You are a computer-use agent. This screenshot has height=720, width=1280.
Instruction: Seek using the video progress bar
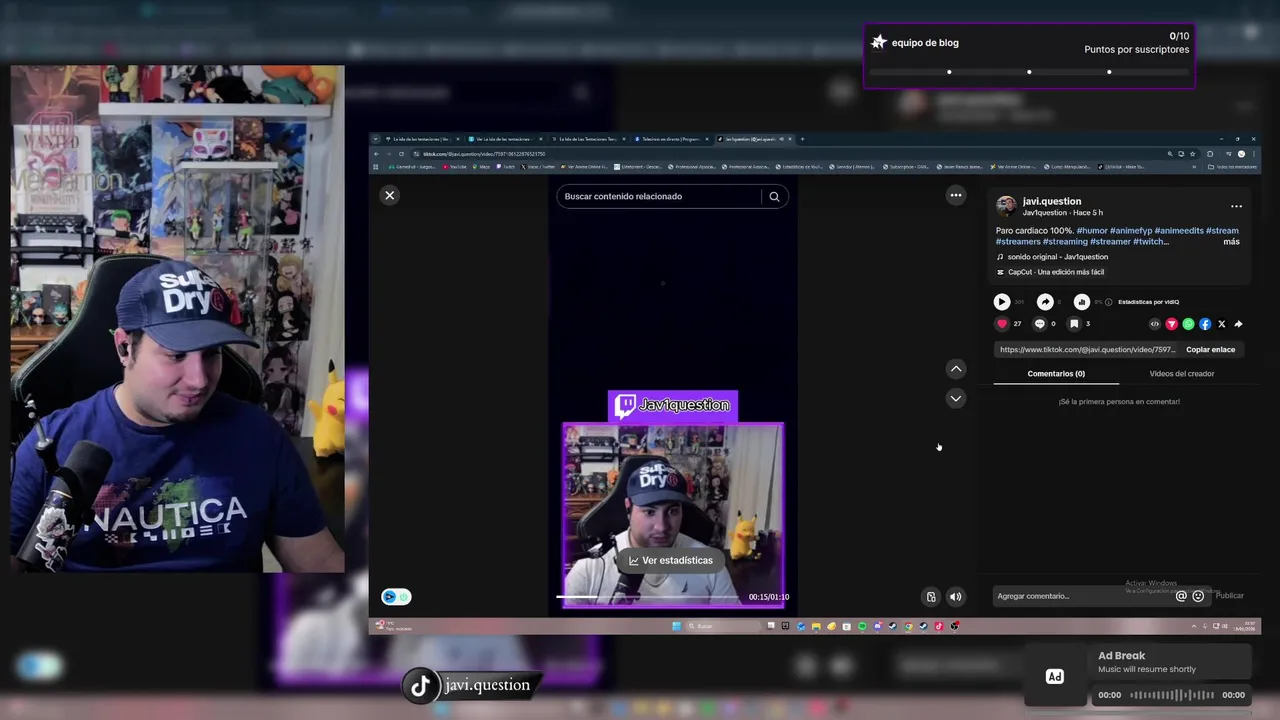pyautogui.click(x=648, y=597)
